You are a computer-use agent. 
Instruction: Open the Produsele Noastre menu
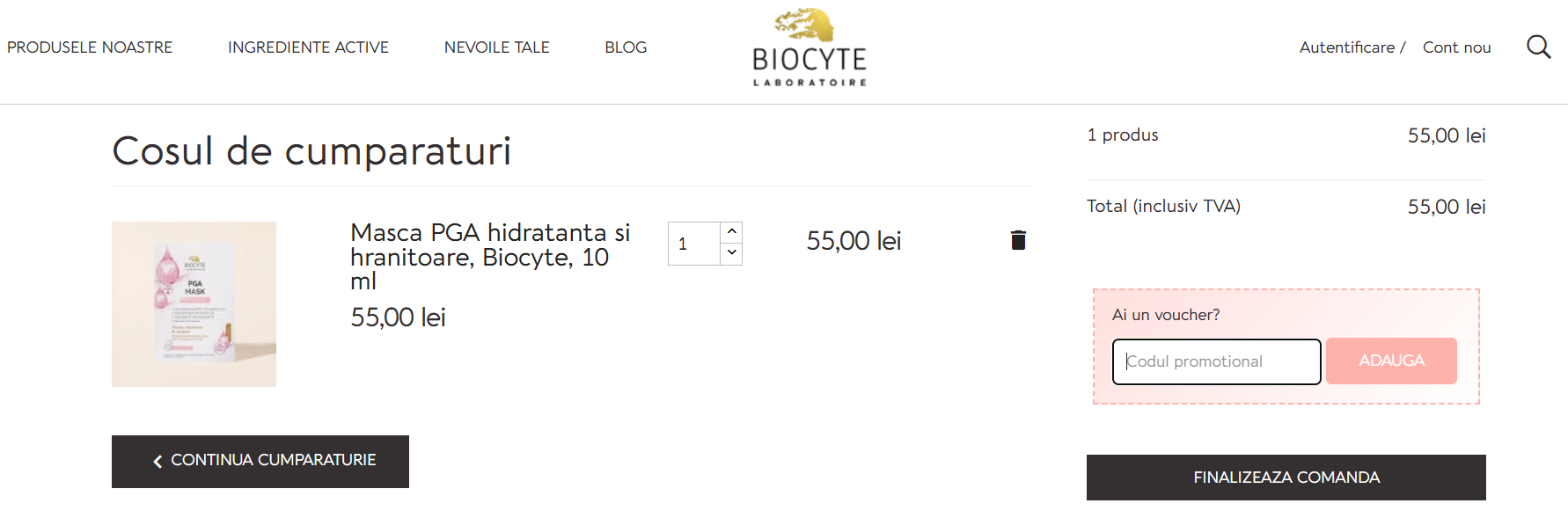89,47
